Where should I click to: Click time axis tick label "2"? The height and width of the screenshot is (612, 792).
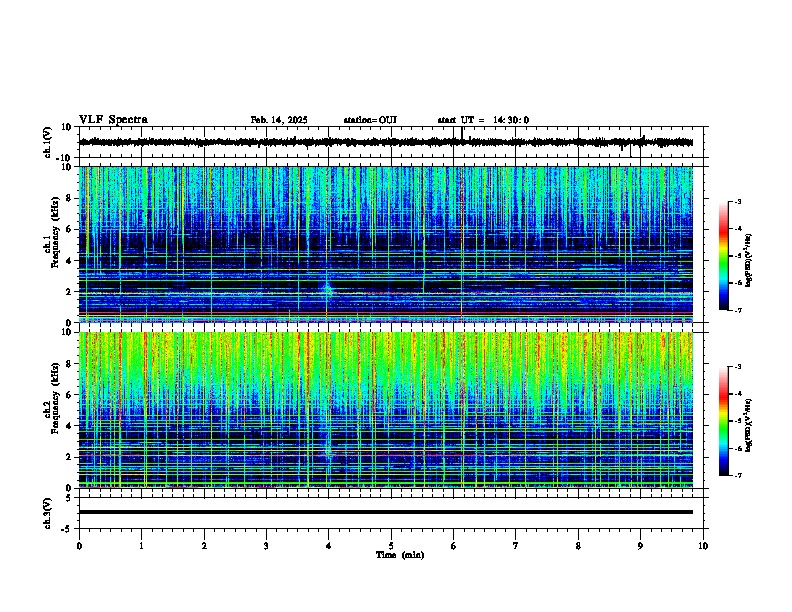pyautogui.click(x=204, y=546)
